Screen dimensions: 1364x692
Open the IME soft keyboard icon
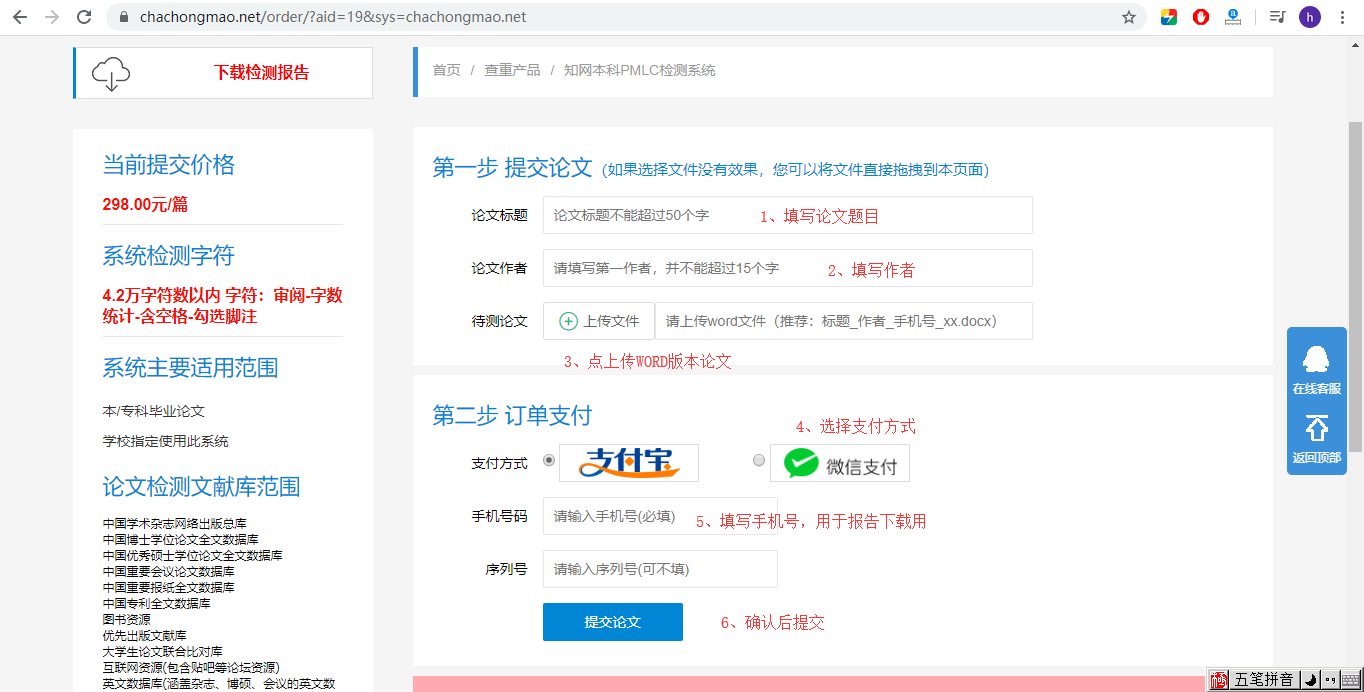pos(1350,681)
